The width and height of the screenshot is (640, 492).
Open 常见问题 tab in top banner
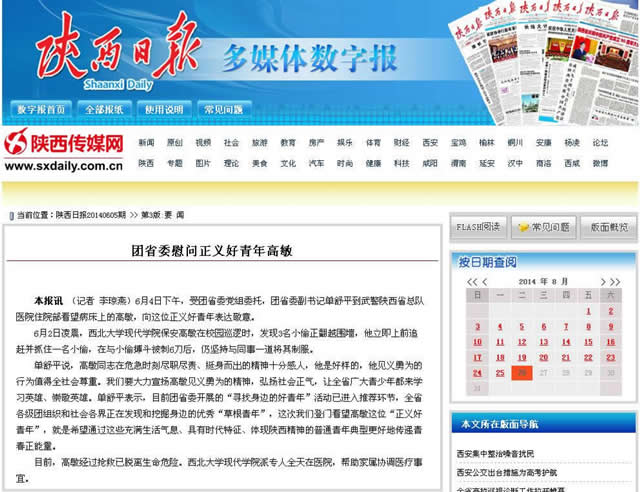pos(224,109)
